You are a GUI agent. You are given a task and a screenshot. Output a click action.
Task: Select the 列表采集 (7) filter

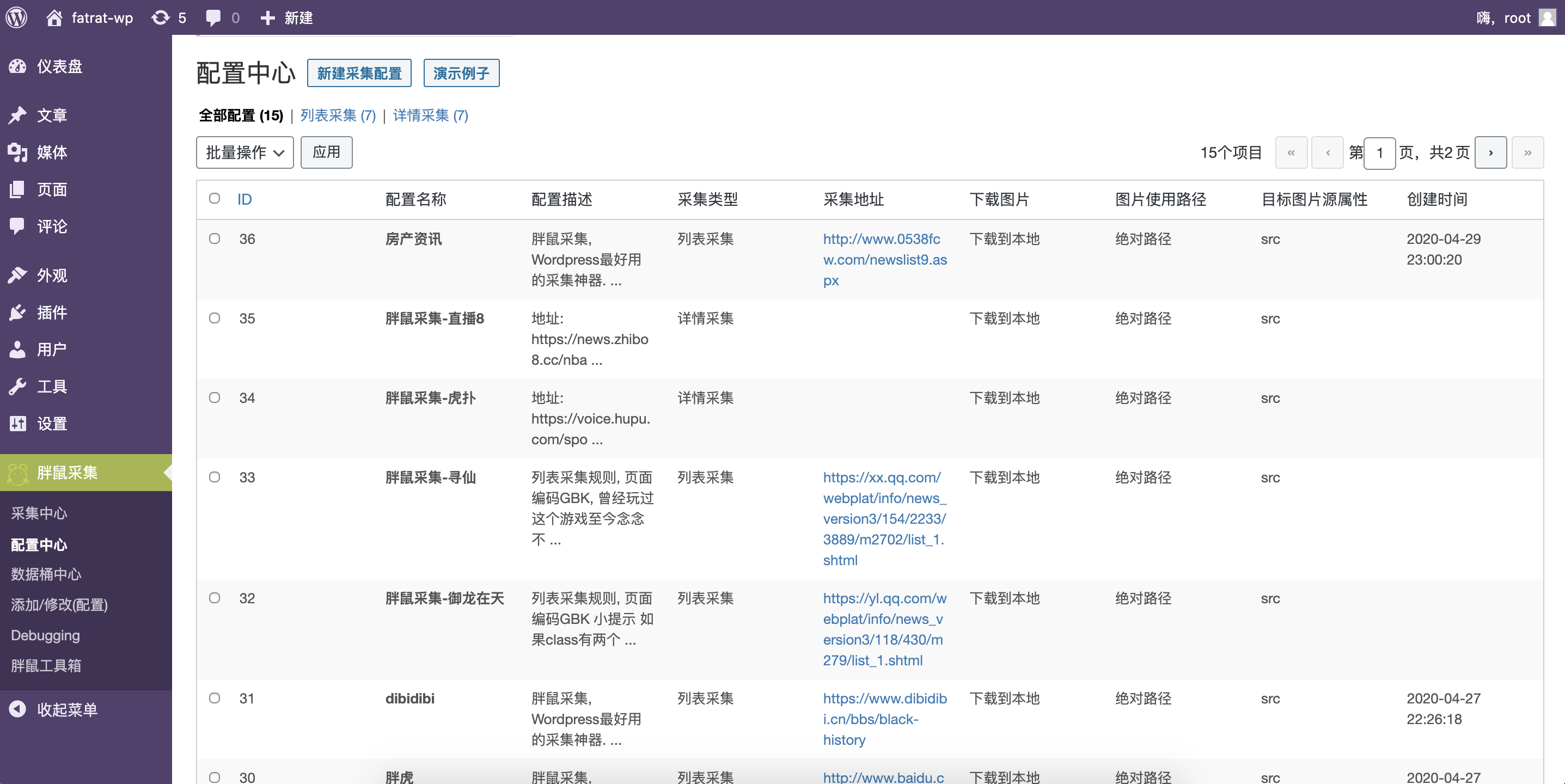[x=338, y=115]
